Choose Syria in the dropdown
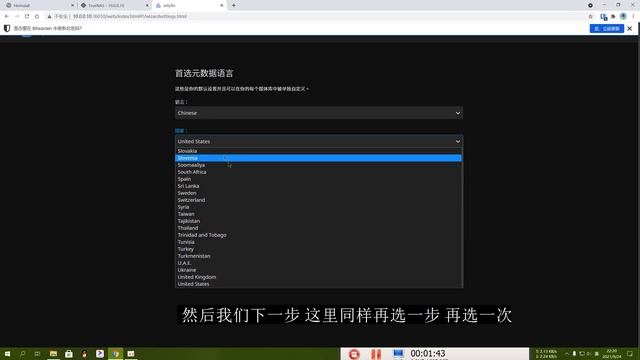This screenshot has width=640, height=360. 318,207
